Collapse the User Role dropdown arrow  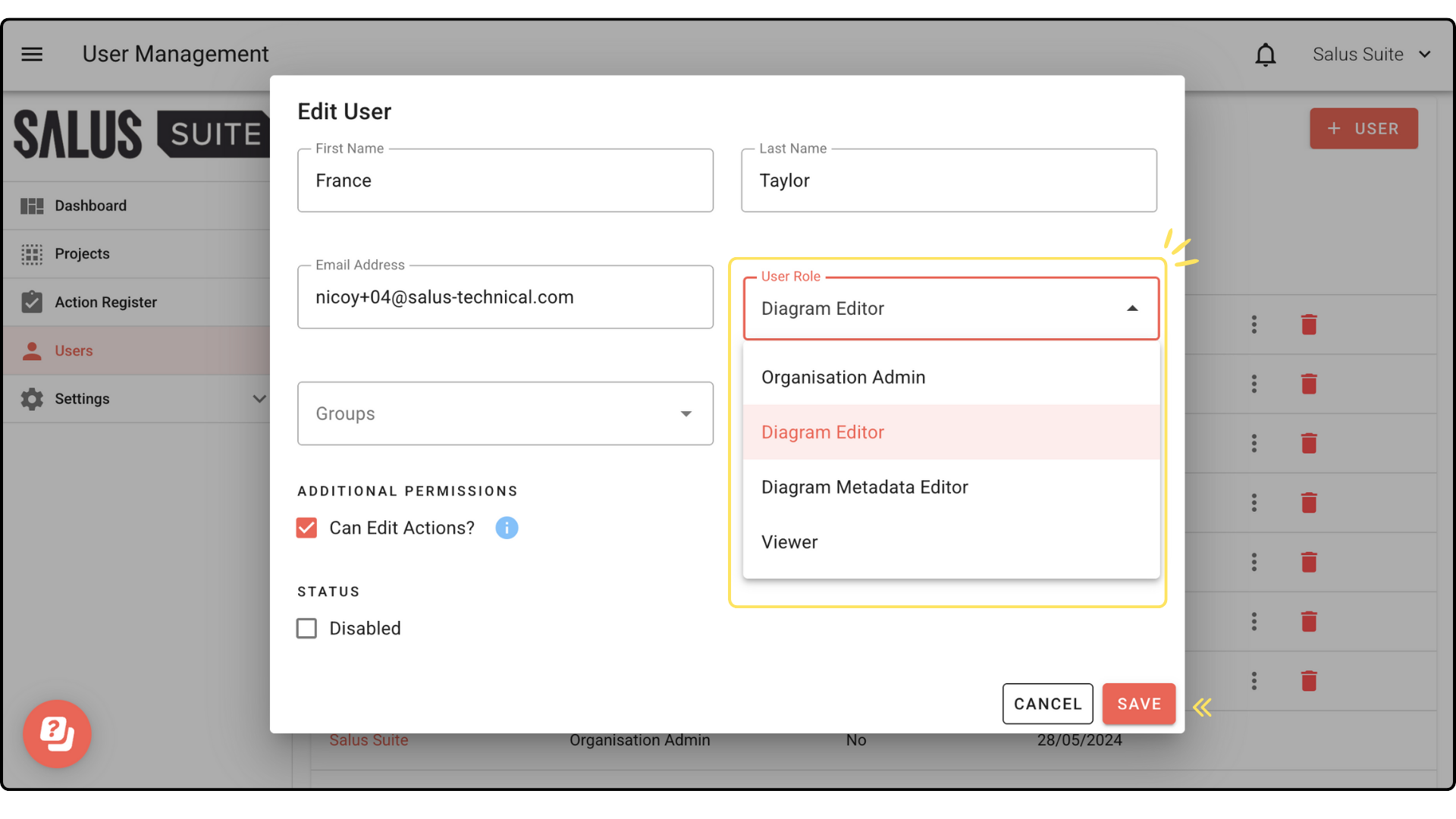coord(1132,309)
